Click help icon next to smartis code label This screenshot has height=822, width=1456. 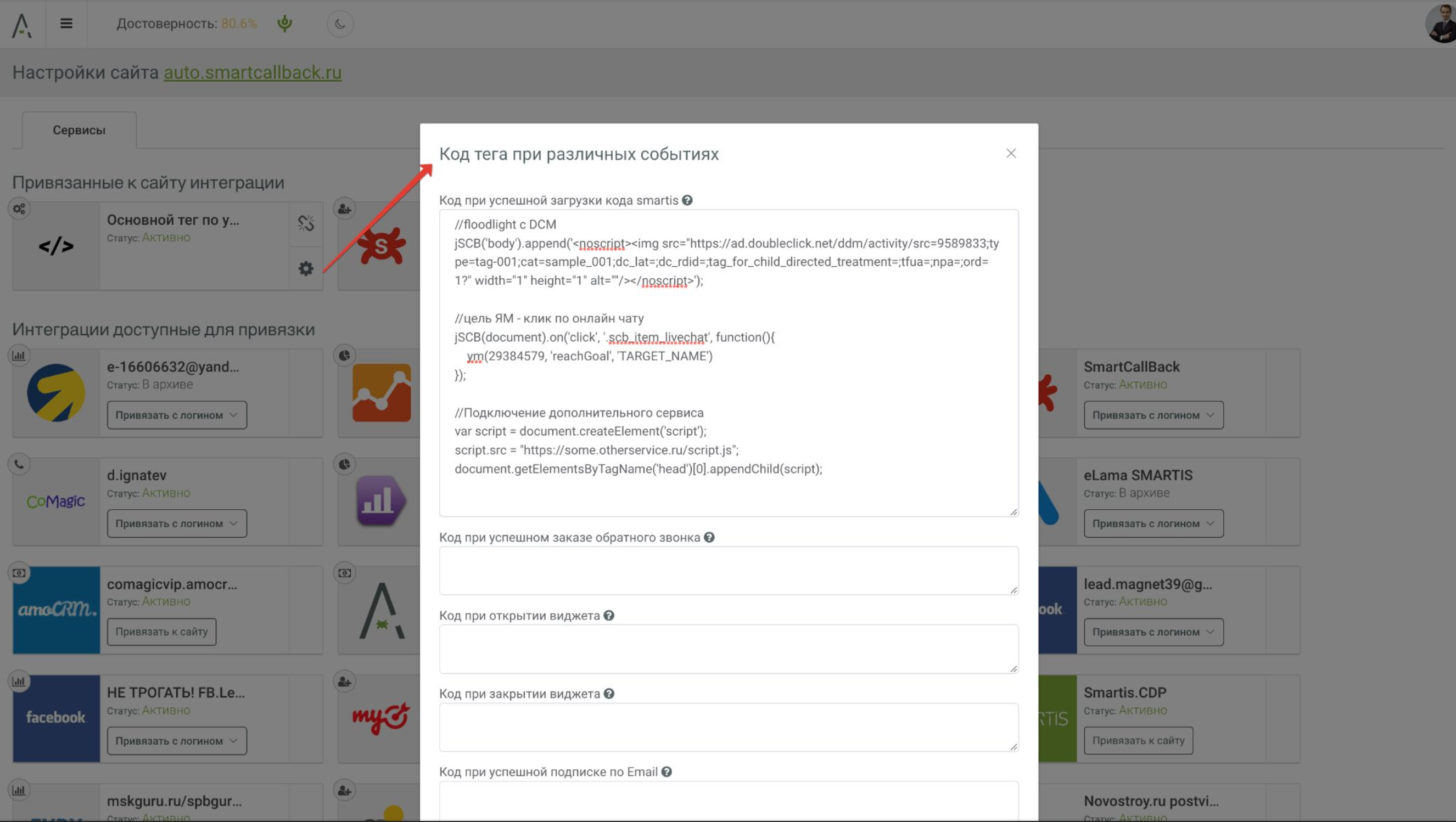[x=687, y=200]
